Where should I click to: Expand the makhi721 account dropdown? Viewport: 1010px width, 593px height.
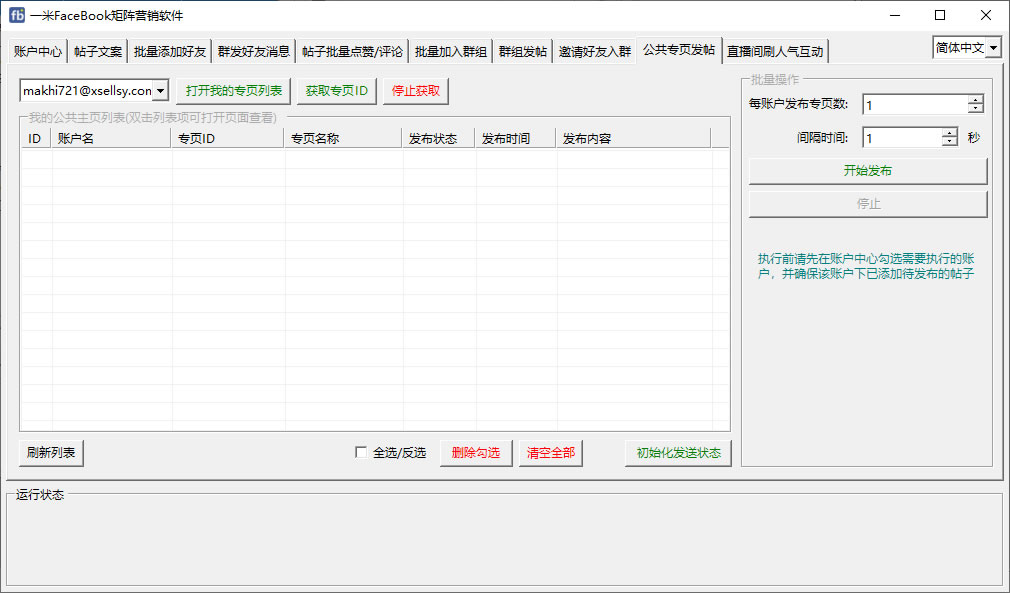point(160,91)
